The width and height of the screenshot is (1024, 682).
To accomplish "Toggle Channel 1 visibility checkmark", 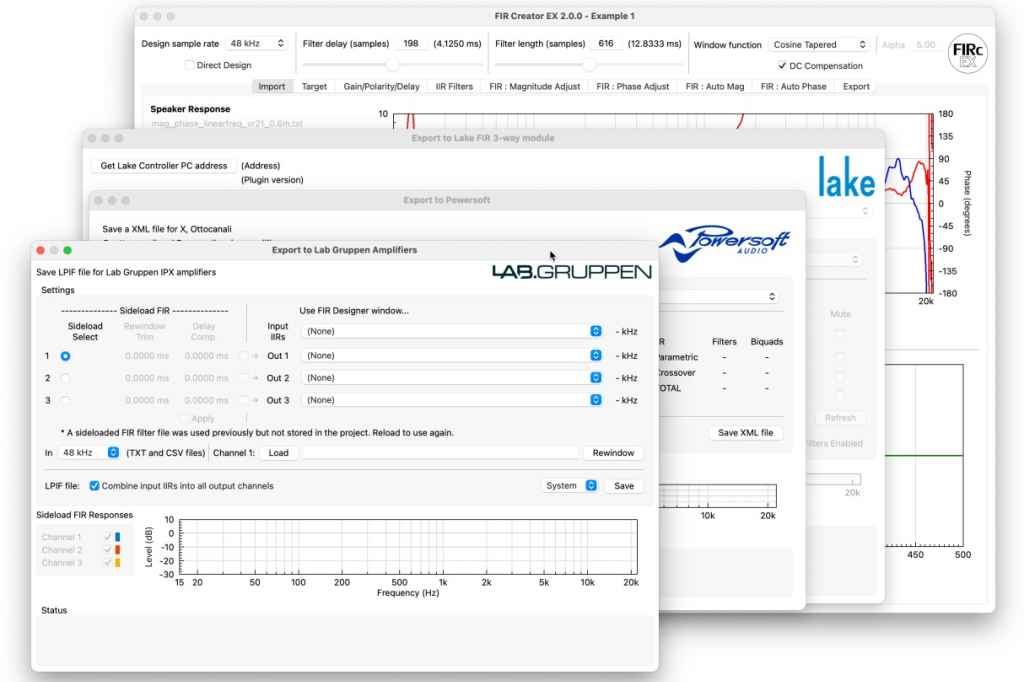I will (108, 537).
